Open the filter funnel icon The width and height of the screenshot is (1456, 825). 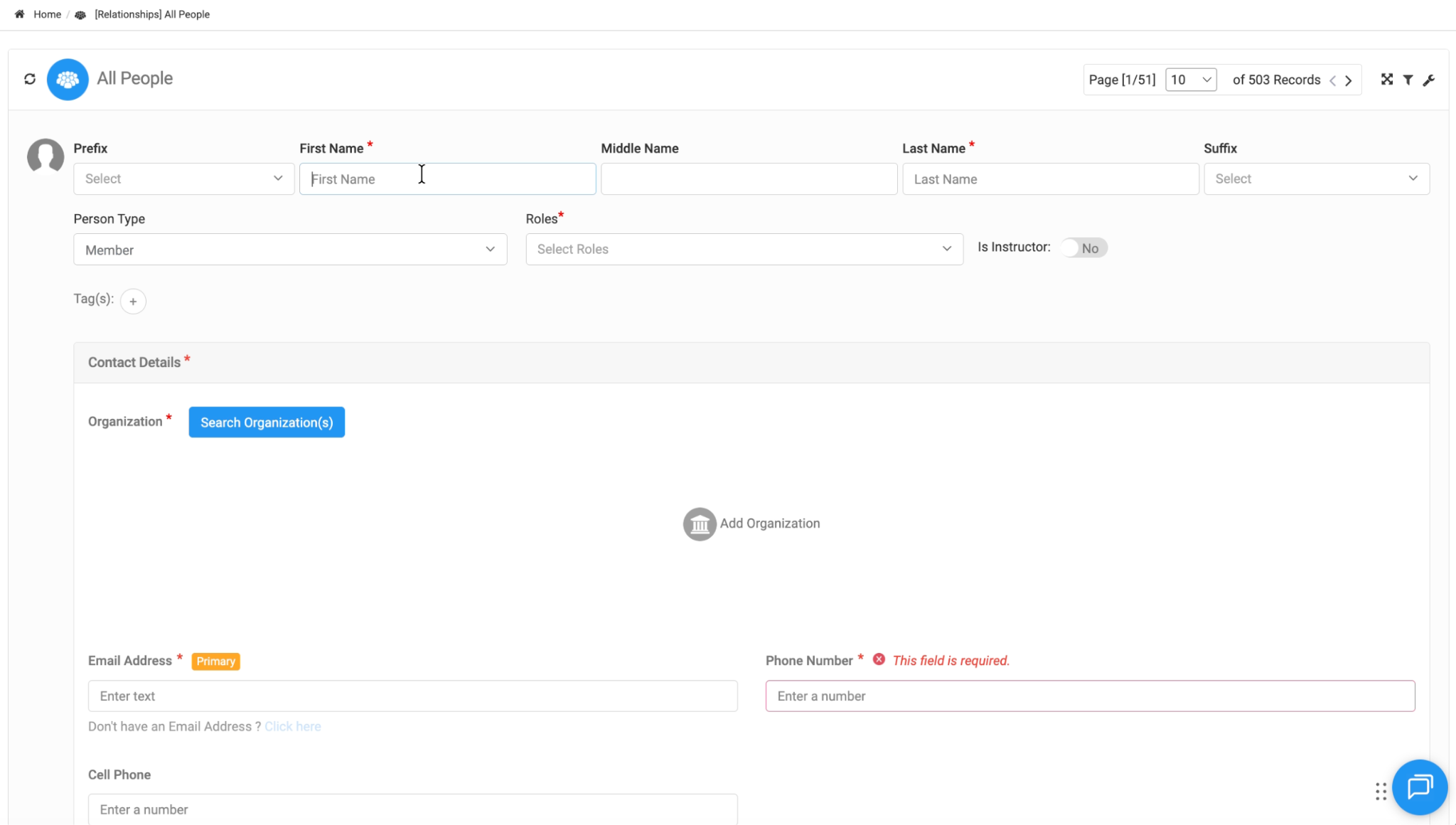(x=1408, y=80)
